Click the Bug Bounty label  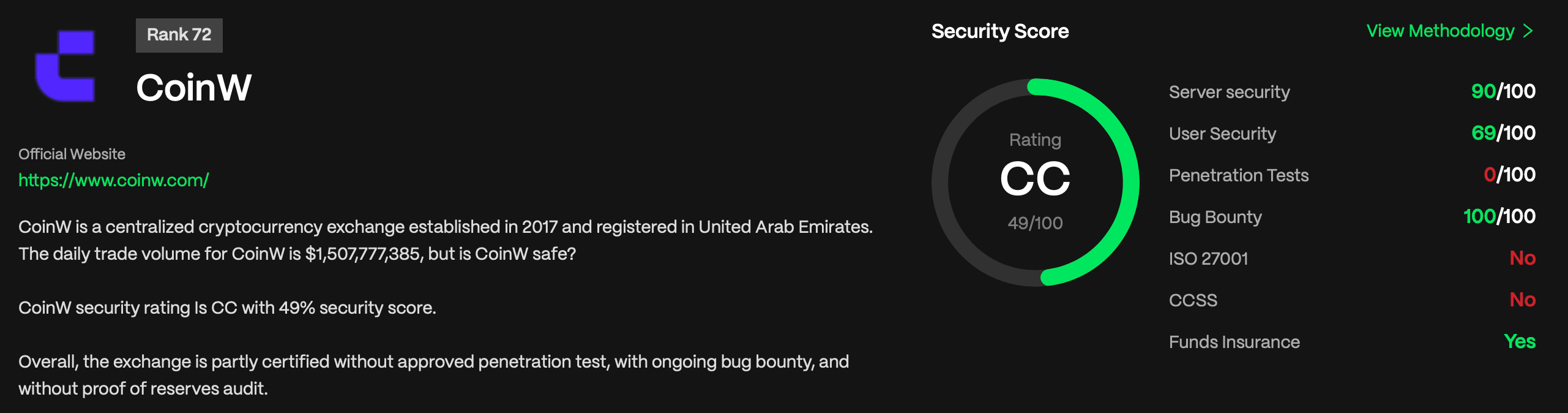(x=1215, y=217)
